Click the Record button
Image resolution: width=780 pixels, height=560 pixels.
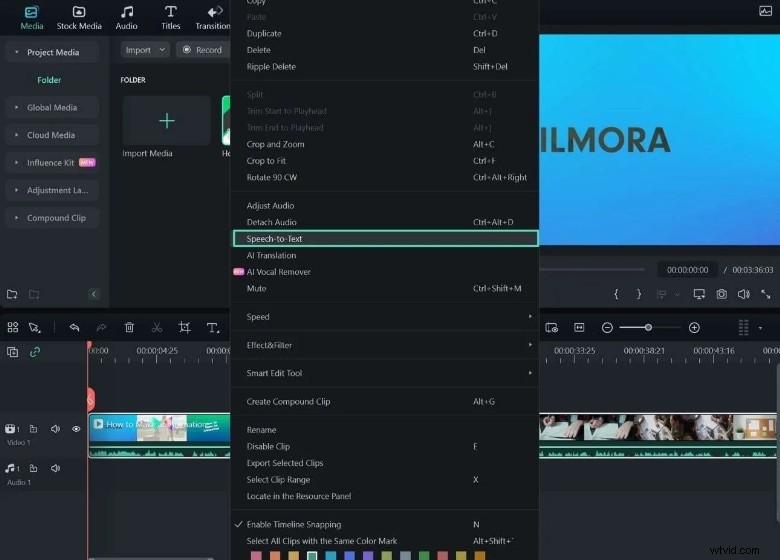click(x=203, y=50)
